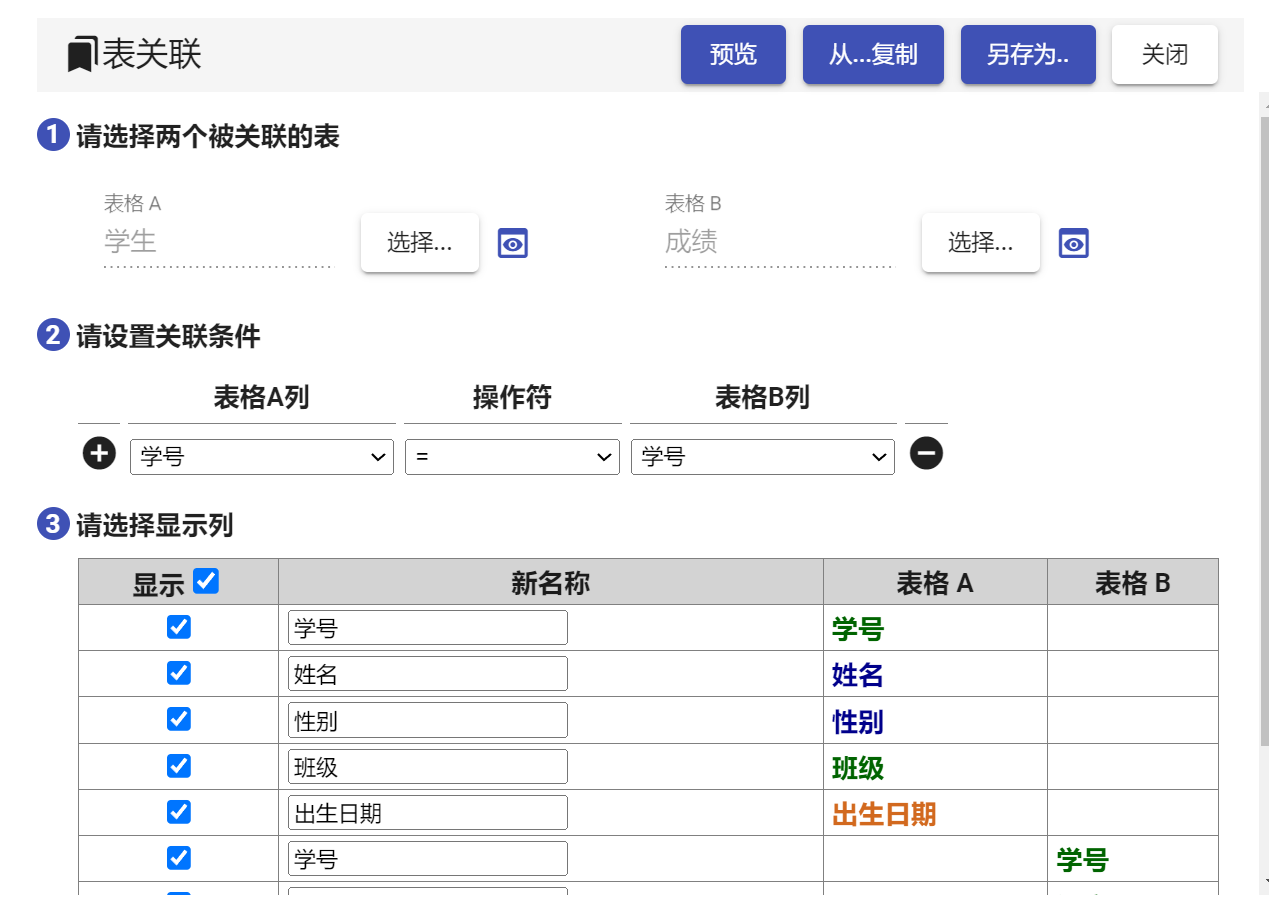Uncheck the display checkbox for 班级 row

179,765
